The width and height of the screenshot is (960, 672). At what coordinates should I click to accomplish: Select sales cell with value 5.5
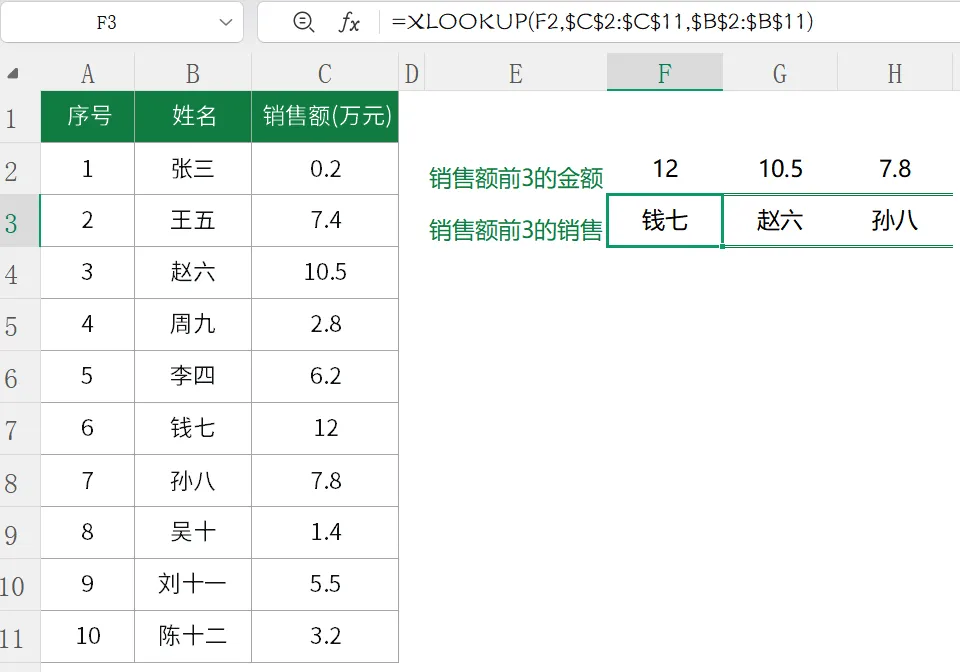pyautogui.click(x=325, y=584)
